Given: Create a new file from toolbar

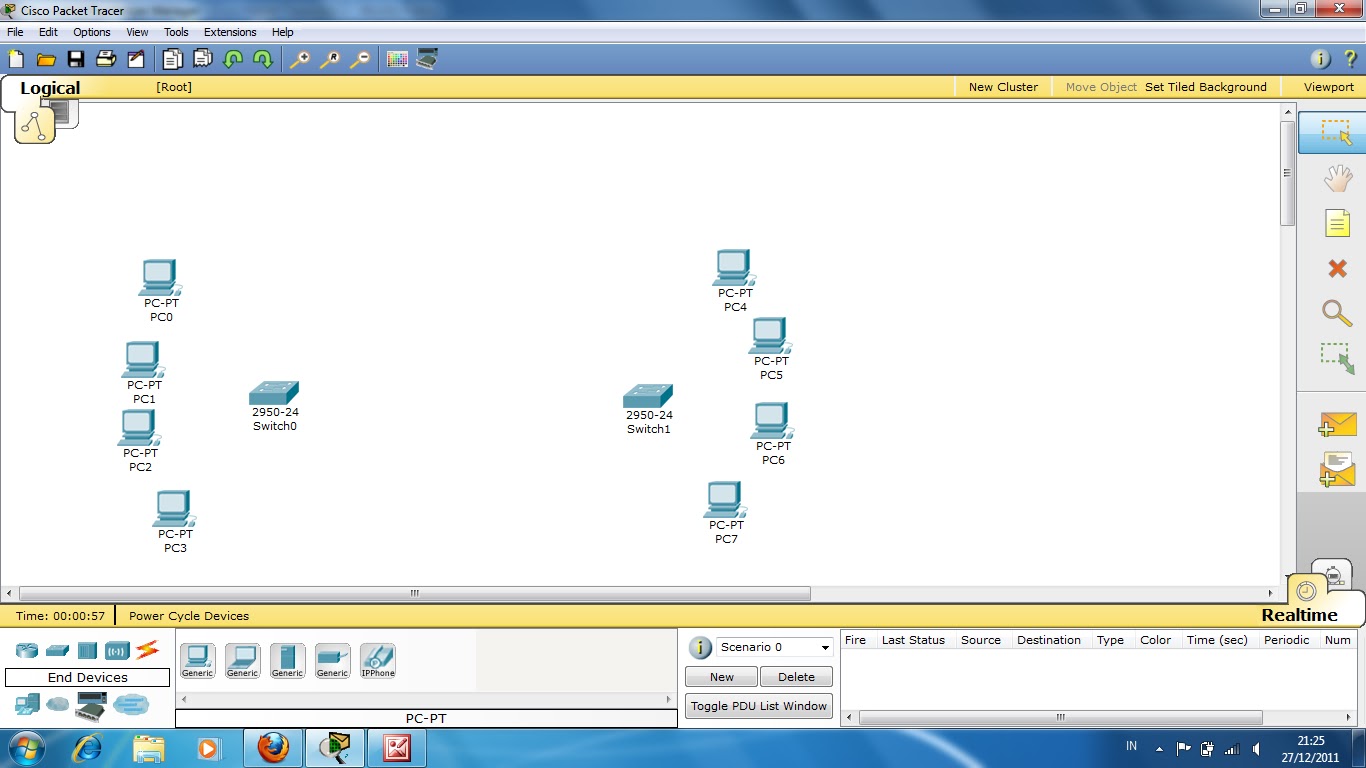Looking at the screenshot, I should (x=16, y=59).
